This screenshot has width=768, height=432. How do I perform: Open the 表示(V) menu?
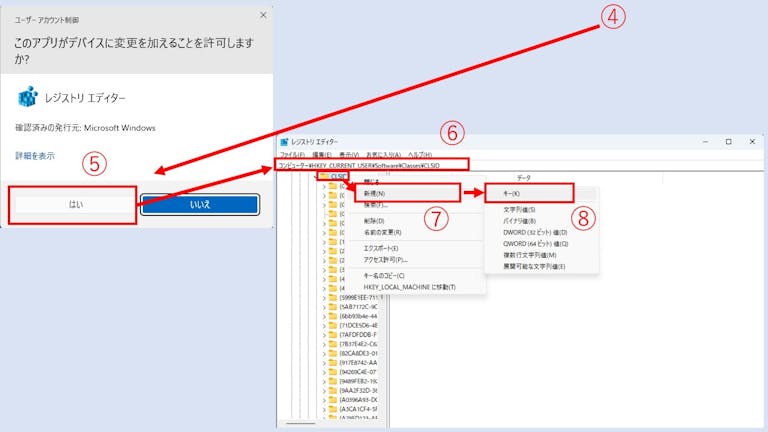tap(349, 155)
